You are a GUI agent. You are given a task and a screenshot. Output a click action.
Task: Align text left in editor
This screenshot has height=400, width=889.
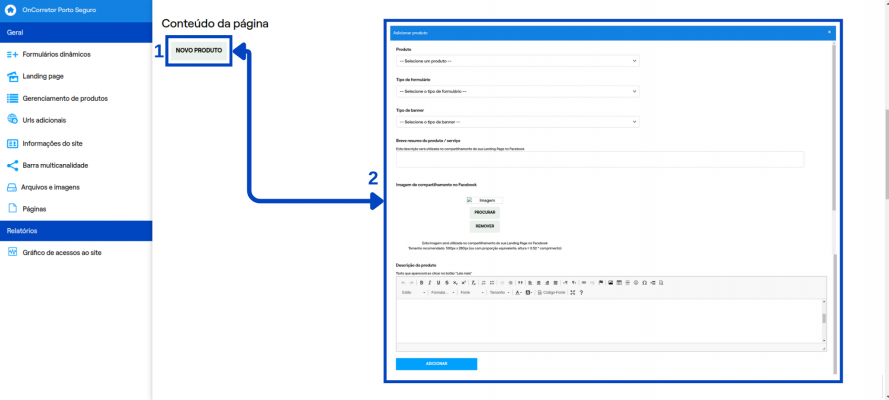[x=530, y=283]
